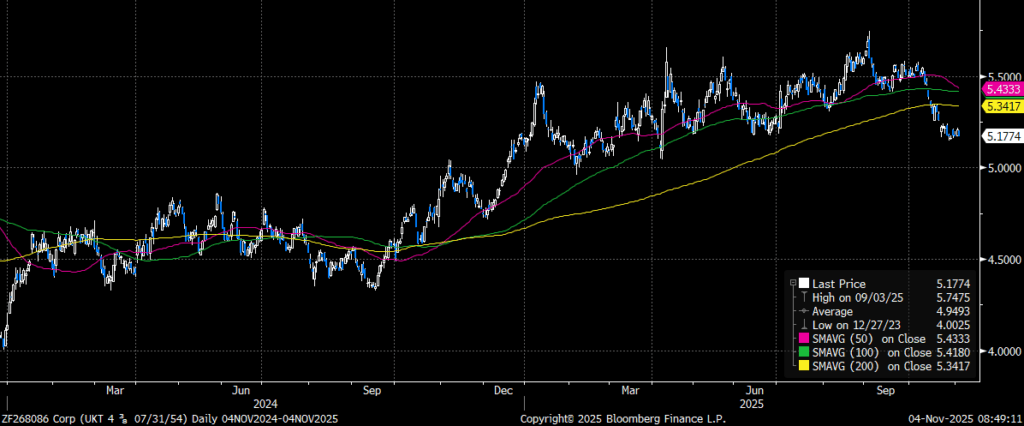Click the white 5.1774 last price axis label
The image size is (1024, 426).
pyautogui.click(x=1001, y=136)
